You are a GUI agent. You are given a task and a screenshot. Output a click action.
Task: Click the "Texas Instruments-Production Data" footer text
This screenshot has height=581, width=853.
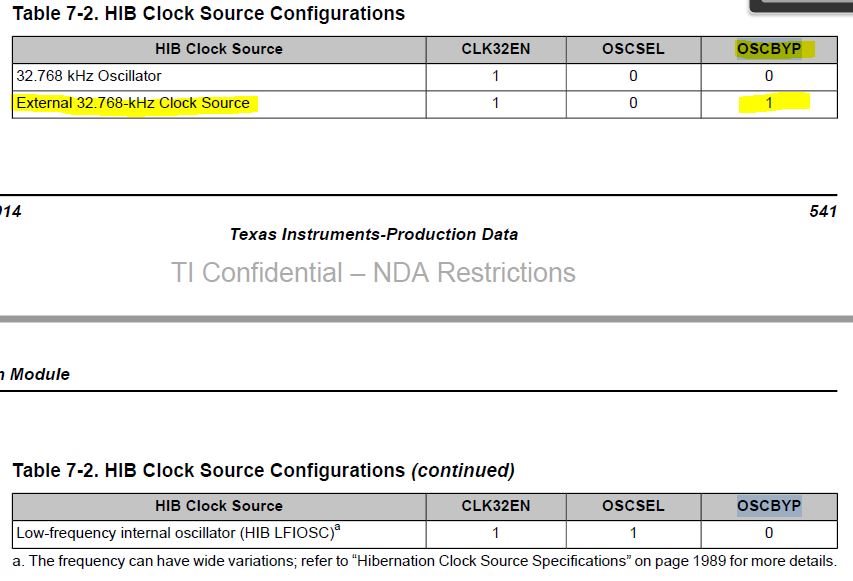[374, 234]
